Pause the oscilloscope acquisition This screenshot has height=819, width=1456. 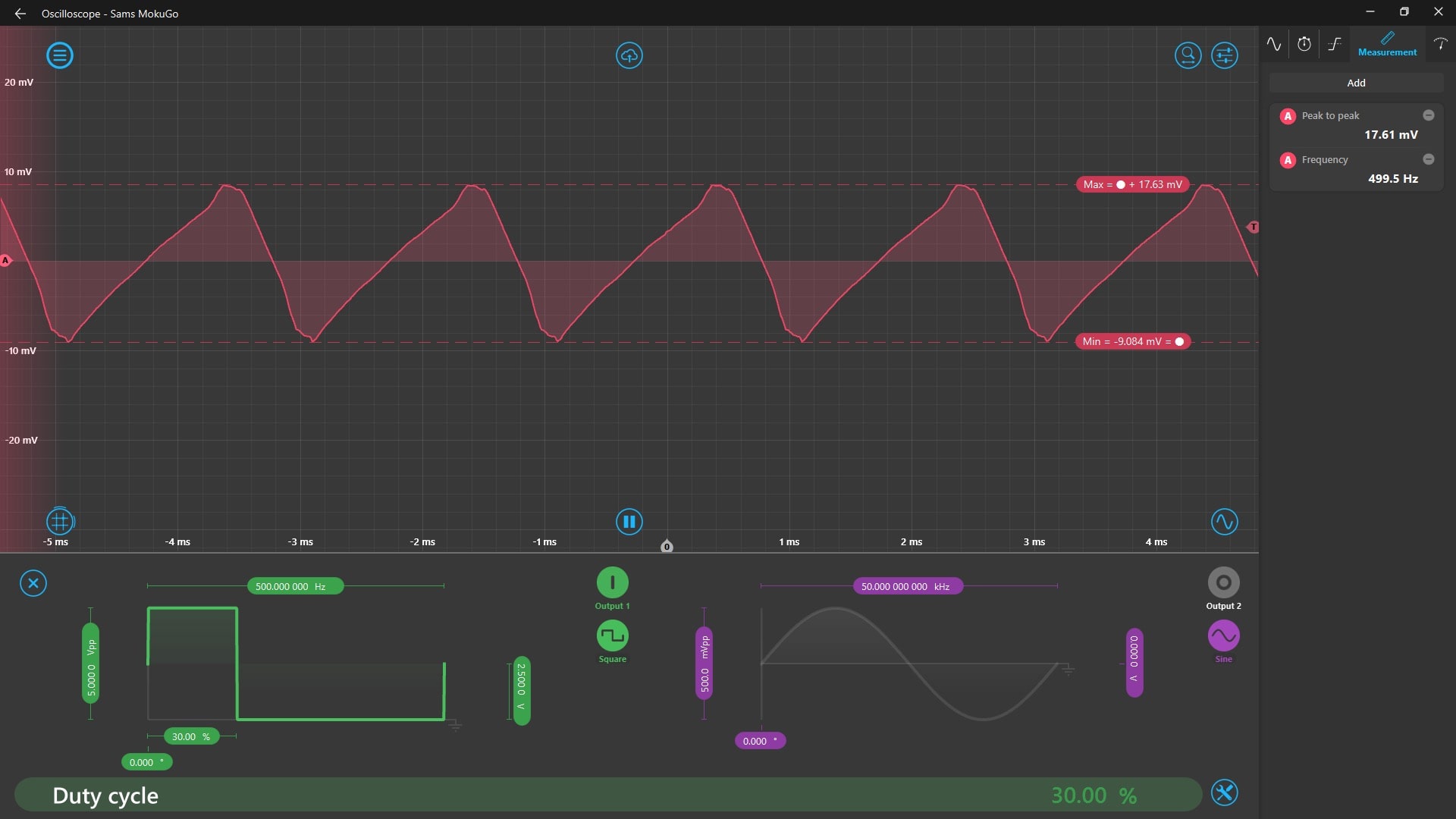click(629, 522)
